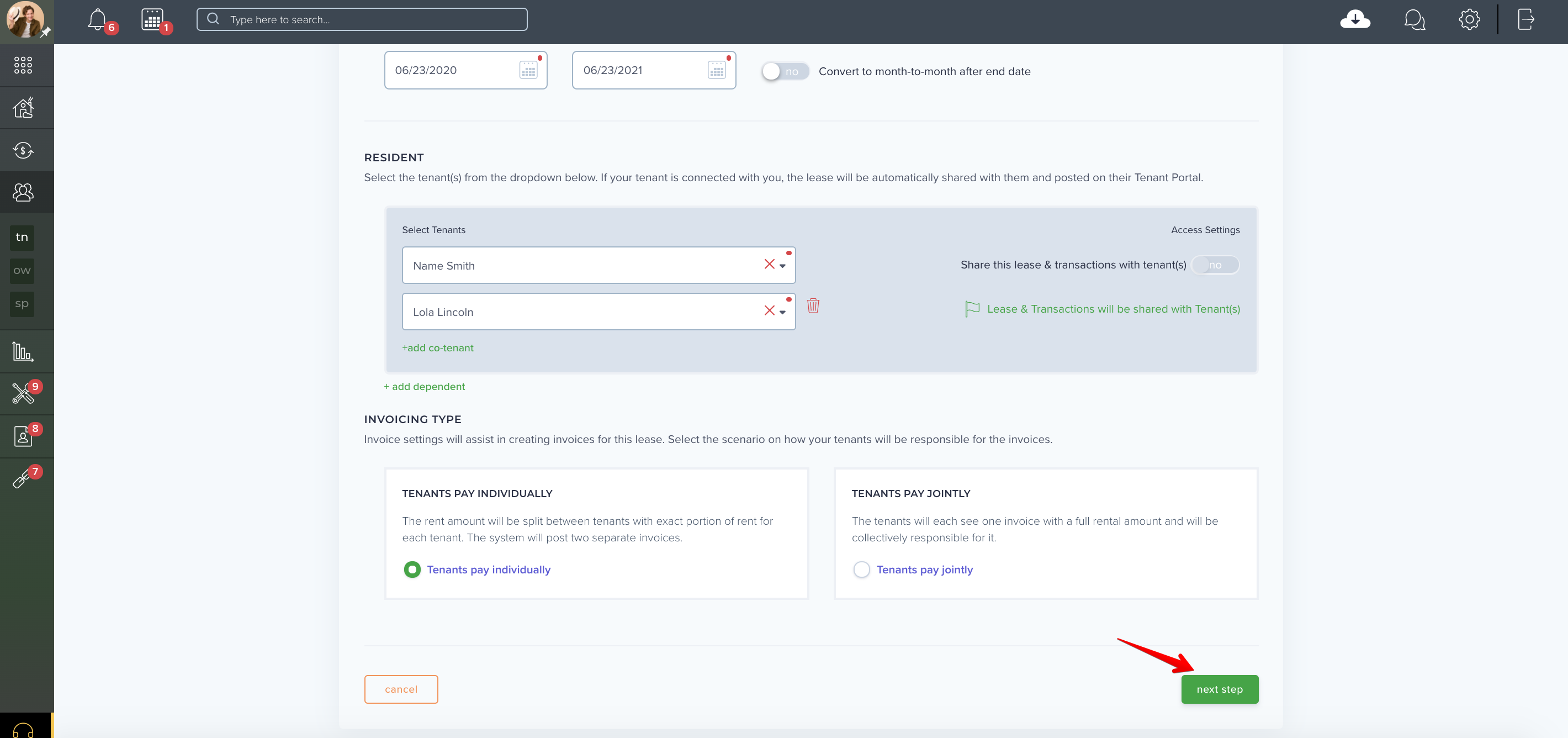
Task: Click the + add dependent link
Action: point(424,387)
